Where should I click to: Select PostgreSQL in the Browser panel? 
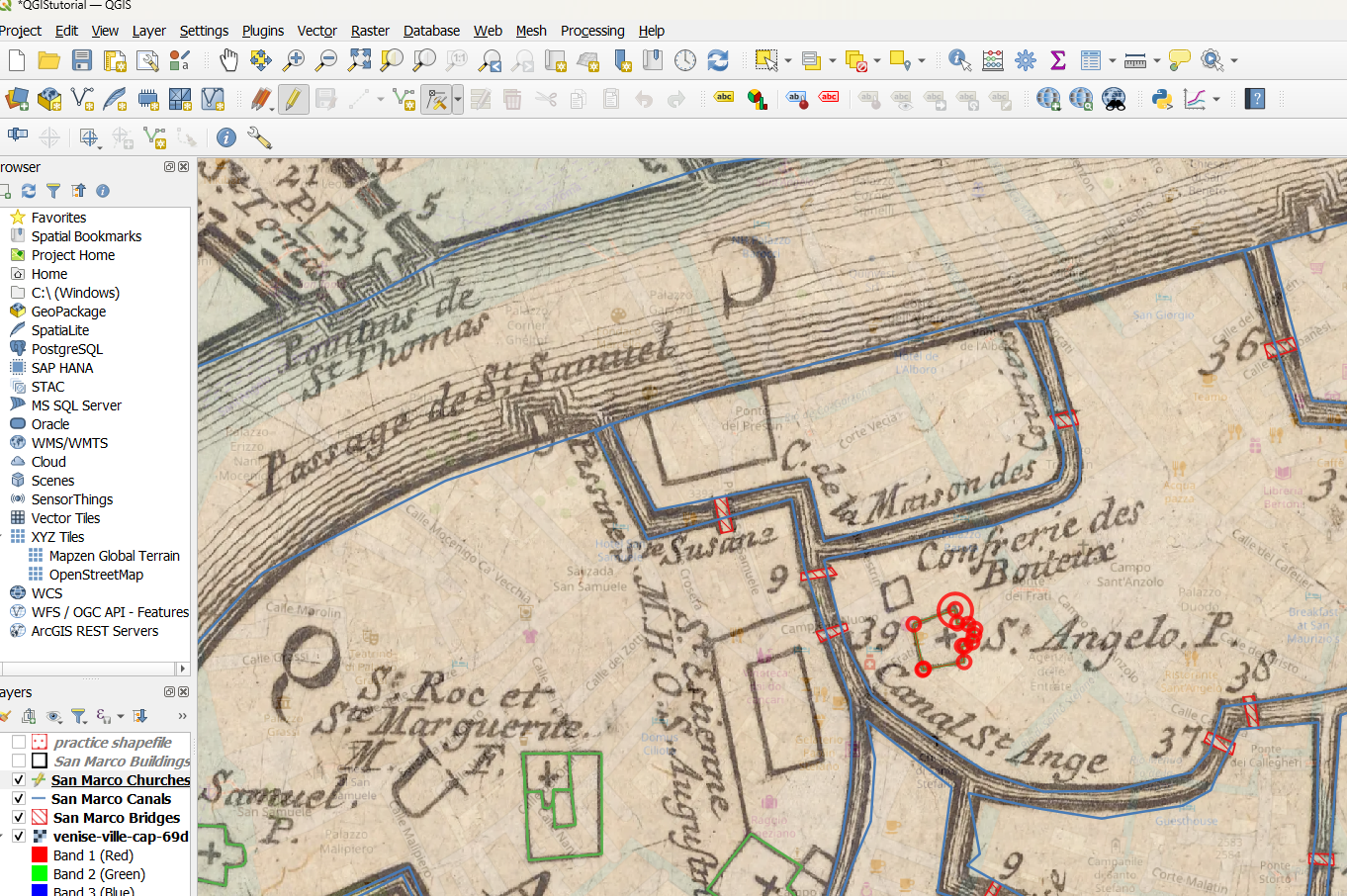[66, 349]
